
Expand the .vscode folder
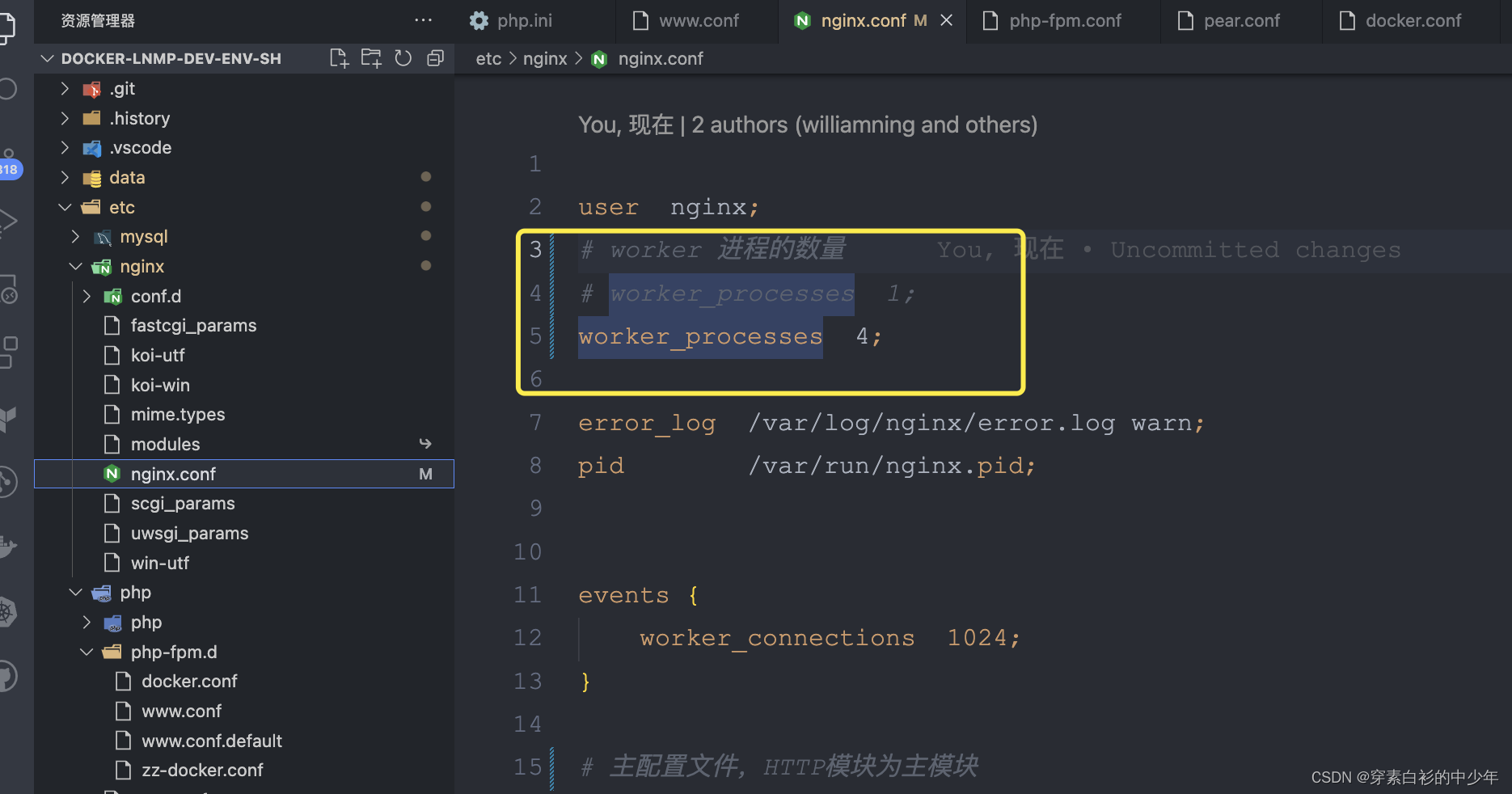coord(65,148)
